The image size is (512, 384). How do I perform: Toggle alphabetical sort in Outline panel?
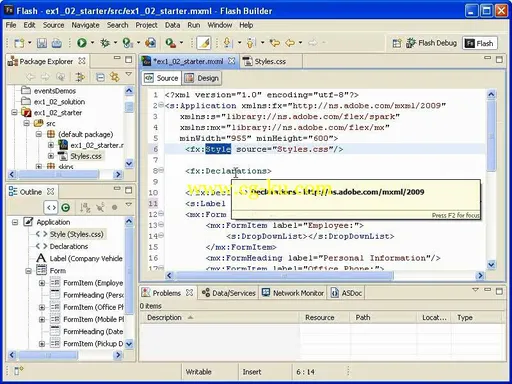[x=85, y=208]
